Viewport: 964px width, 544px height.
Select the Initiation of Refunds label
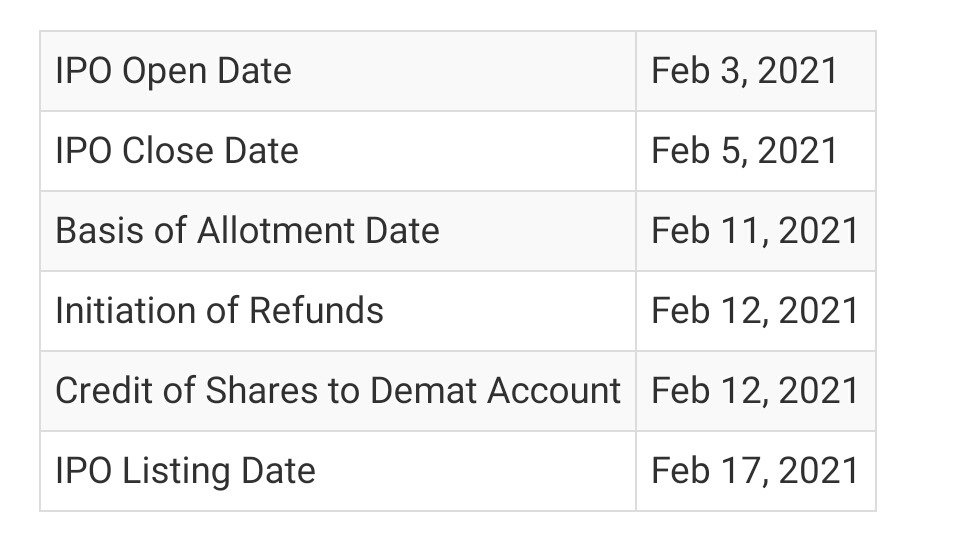[x=219, y=310]
